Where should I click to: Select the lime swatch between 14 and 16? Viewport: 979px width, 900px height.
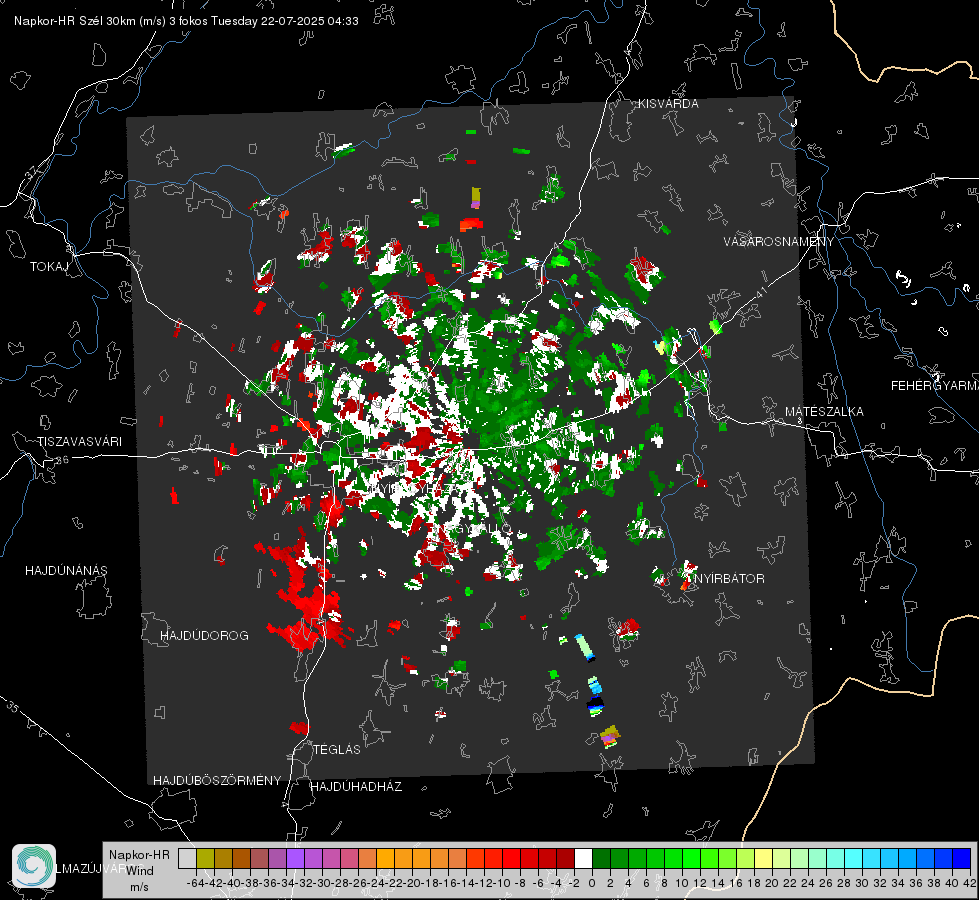[x=727, y=858]
